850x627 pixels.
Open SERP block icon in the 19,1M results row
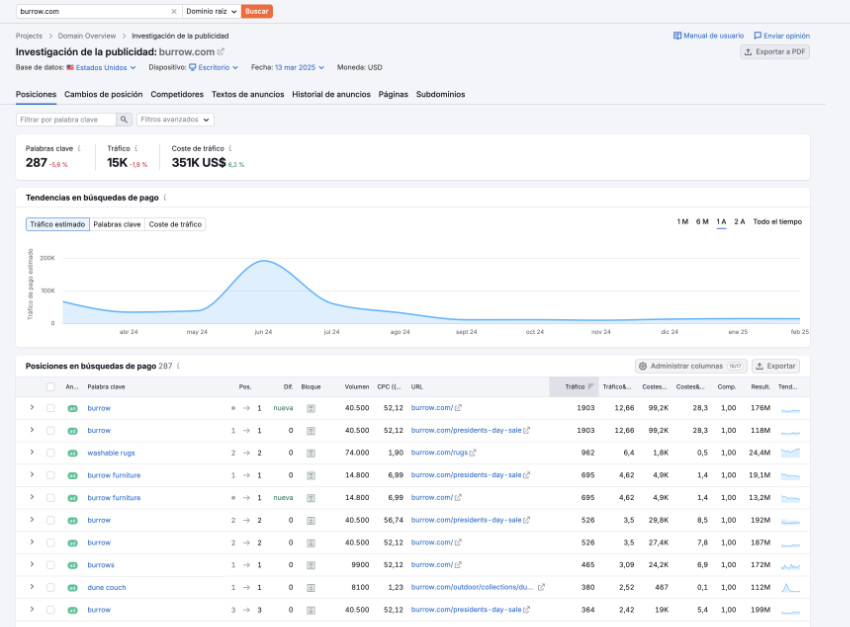pyautogui.click(x=311, y=475)
